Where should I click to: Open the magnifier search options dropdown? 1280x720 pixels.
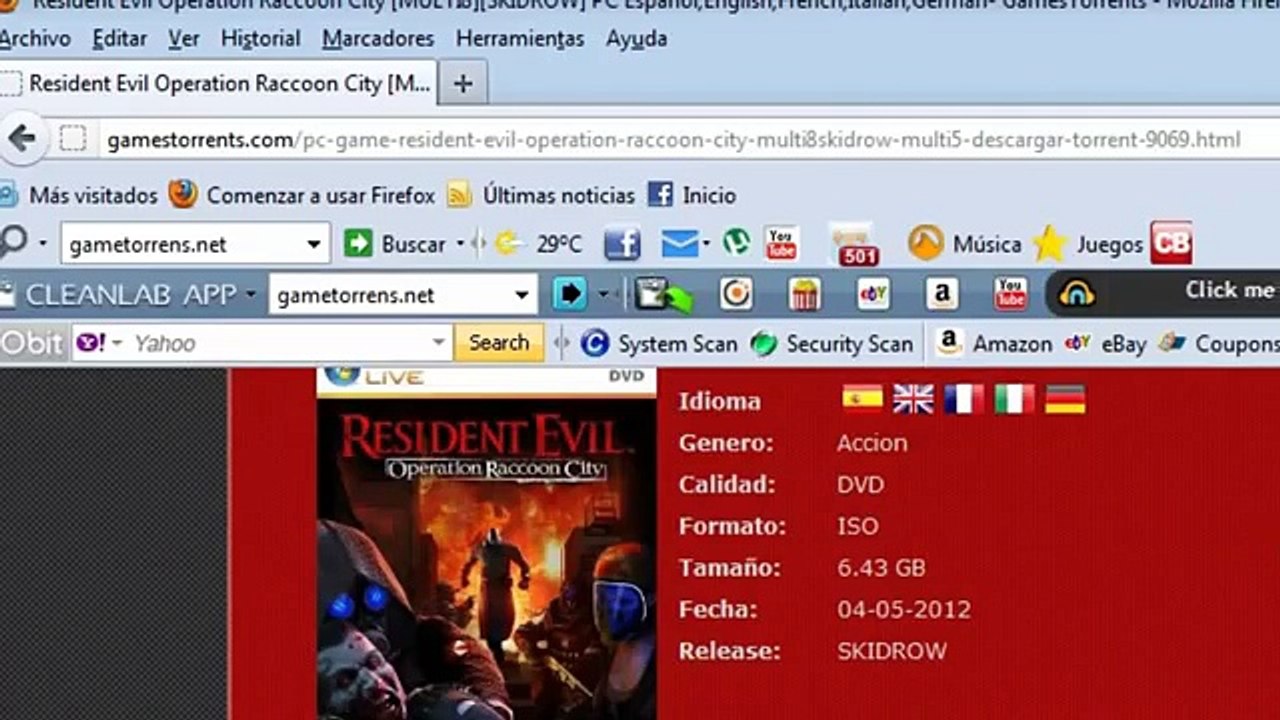tap(43, 243)
